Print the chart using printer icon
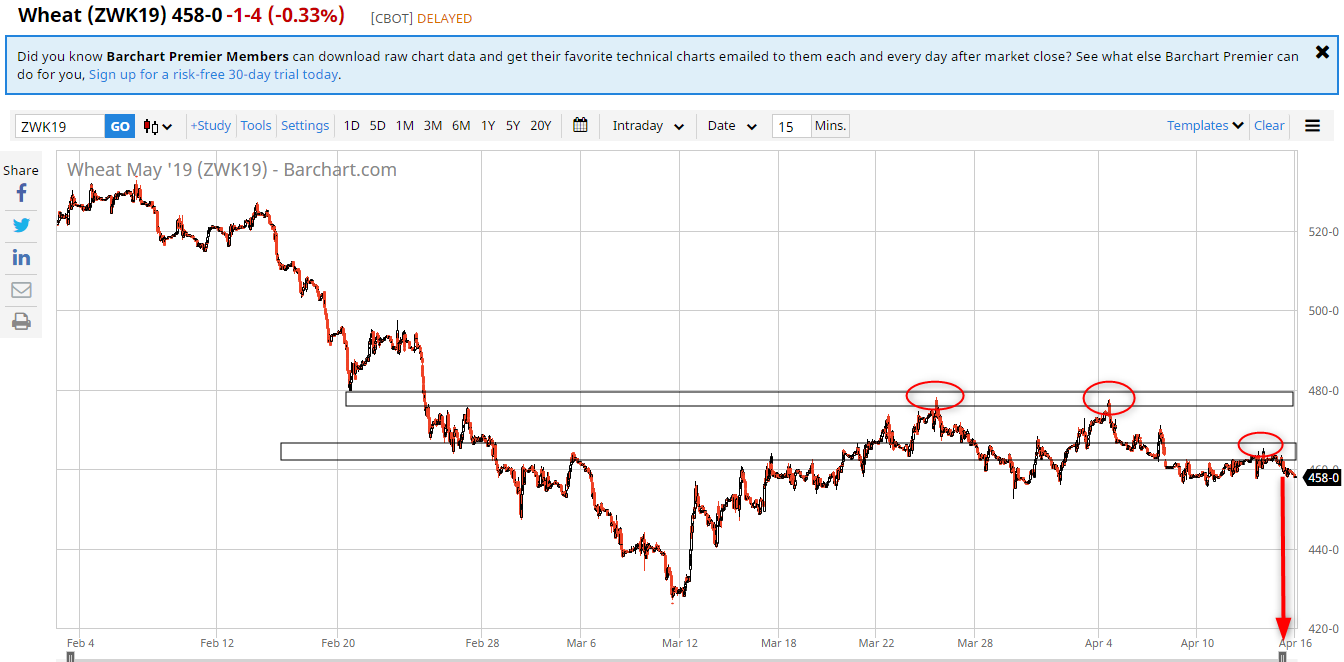This screenshot has width=1344, height=662. click(21, 322)
